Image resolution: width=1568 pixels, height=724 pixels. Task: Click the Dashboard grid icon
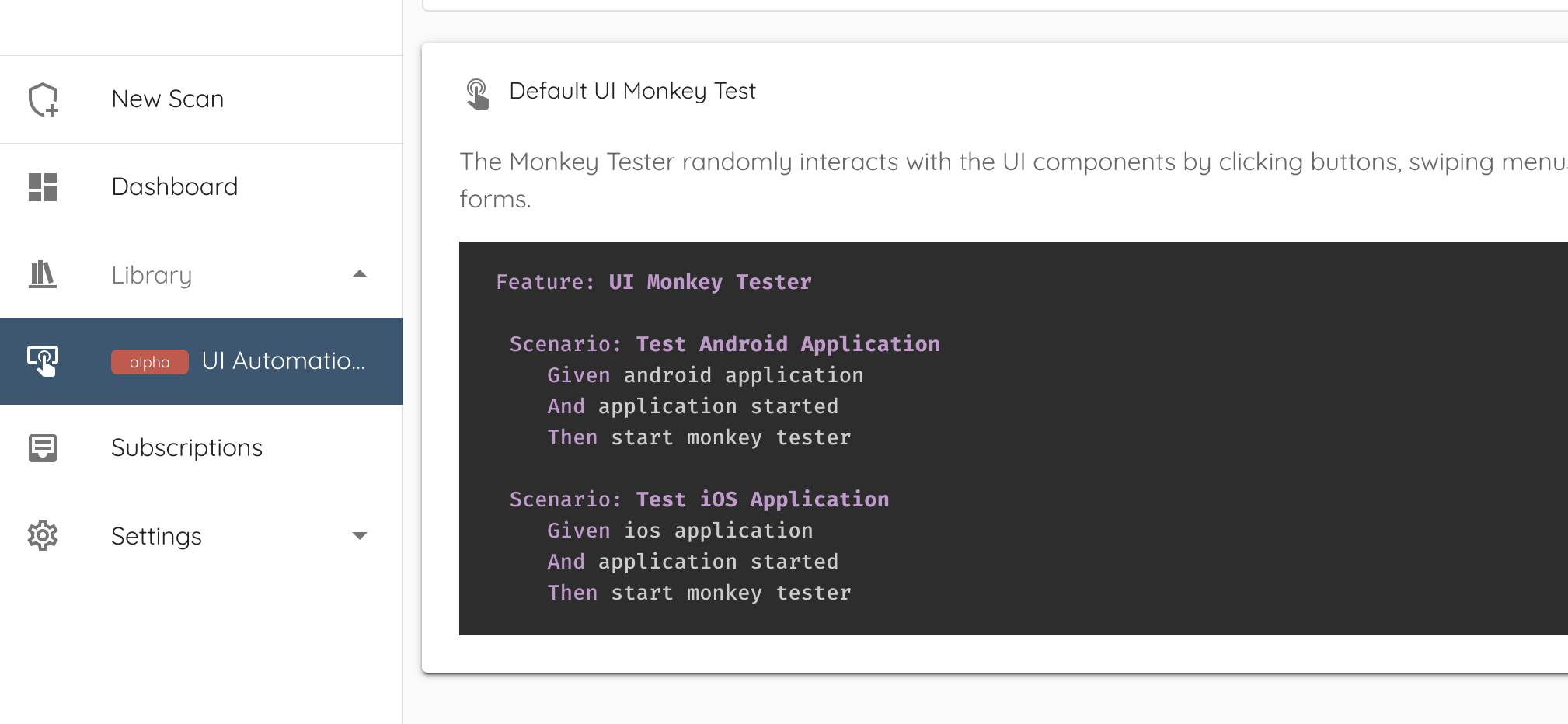click(43, 187)
